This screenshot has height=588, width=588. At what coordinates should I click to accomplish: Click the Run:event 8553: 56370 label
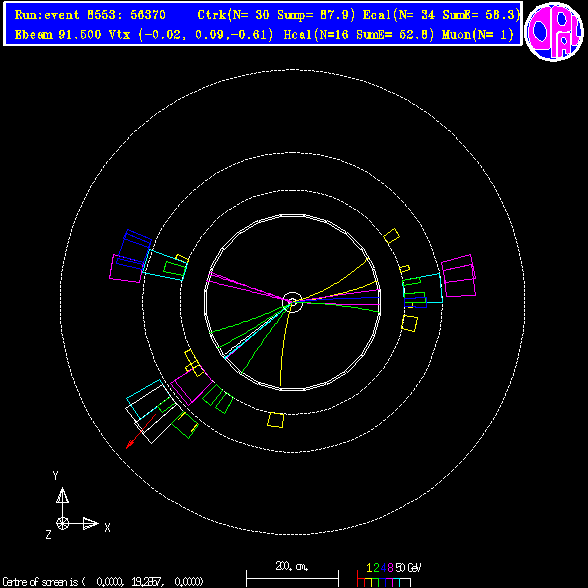(90, 15)
